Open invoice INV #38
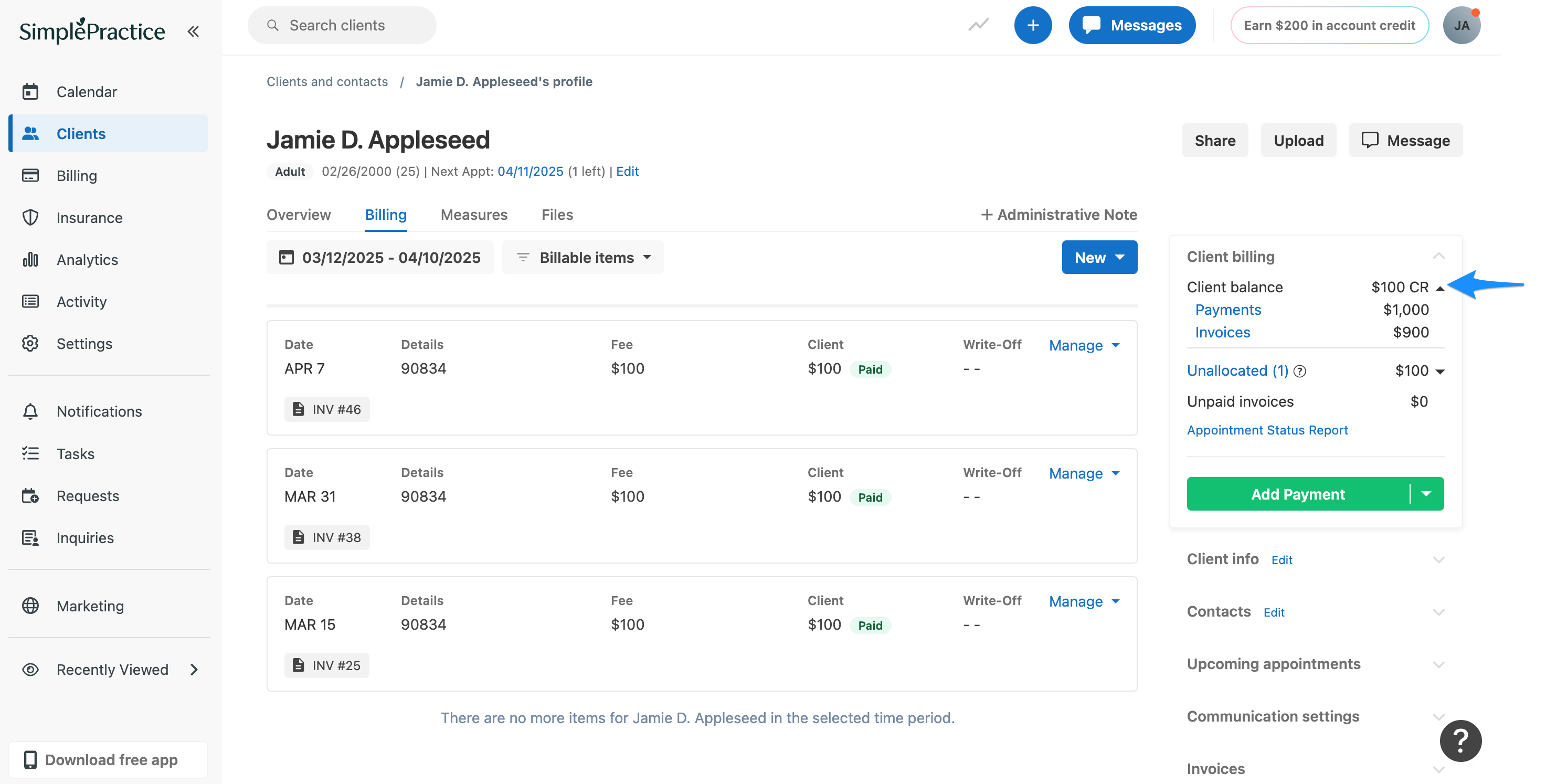 tap(327, 537)
